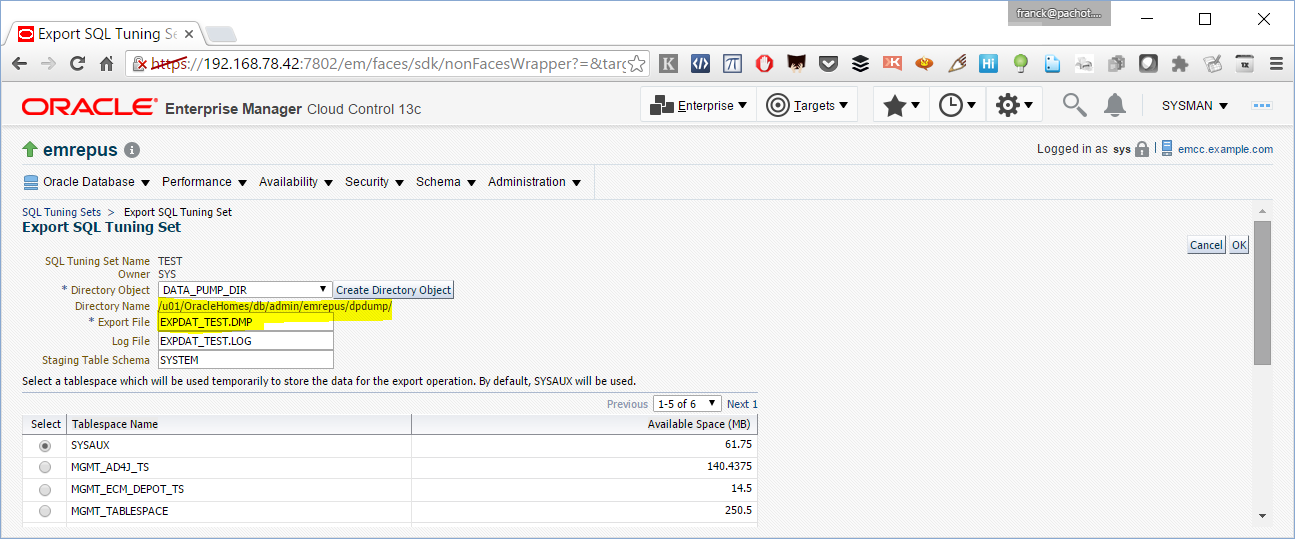
Task: Open the Availability menu
Action: [x=296, y=182]
